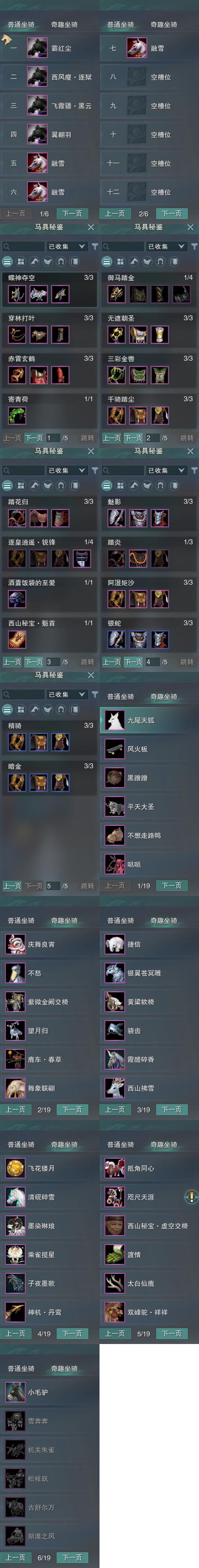
Task: Toggle the horseshoe filter above 魅影 set
Action: coord(161,485)
